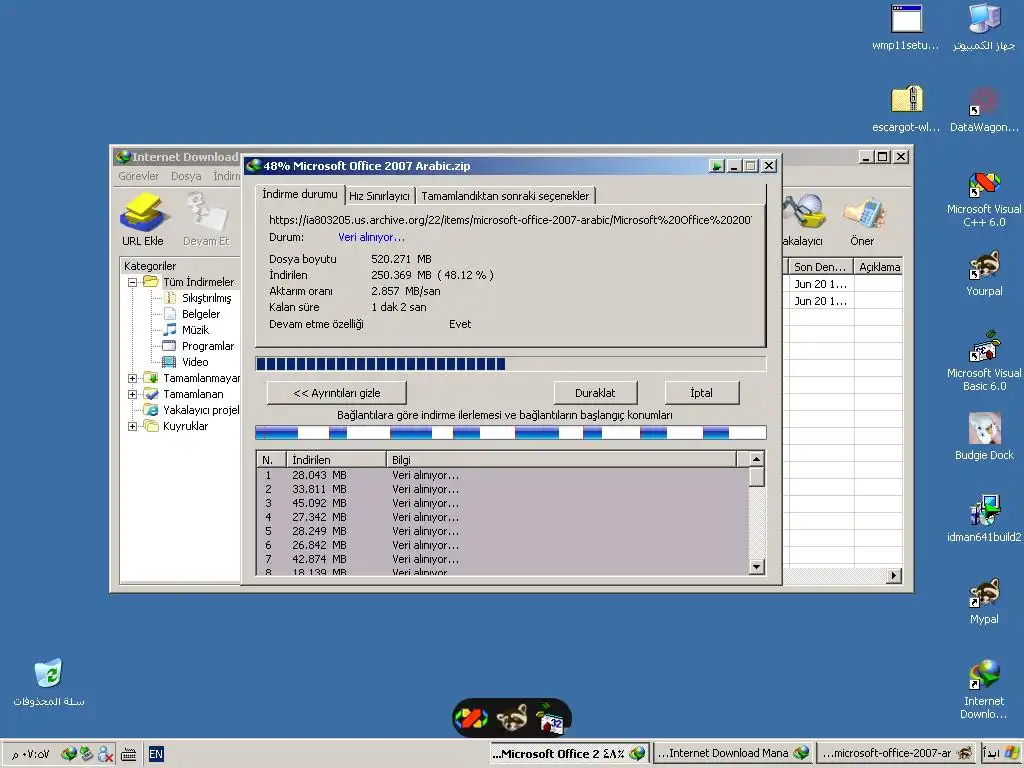Select Internet Download Manager desktop shortcut
Viewport: 1024px width, 768px height.
coord(984,689)
